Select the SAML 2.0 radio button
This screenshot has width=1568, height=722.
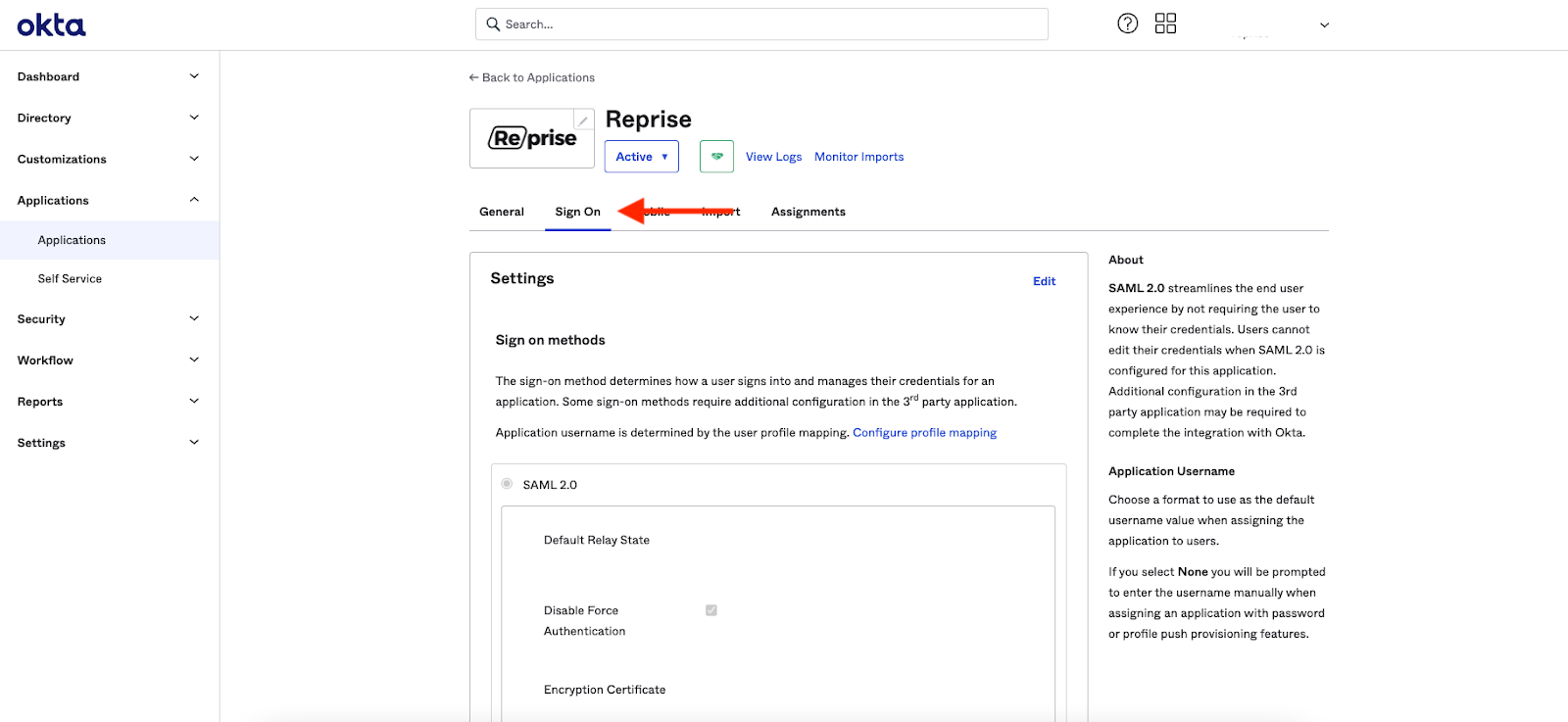coord(507,484)
